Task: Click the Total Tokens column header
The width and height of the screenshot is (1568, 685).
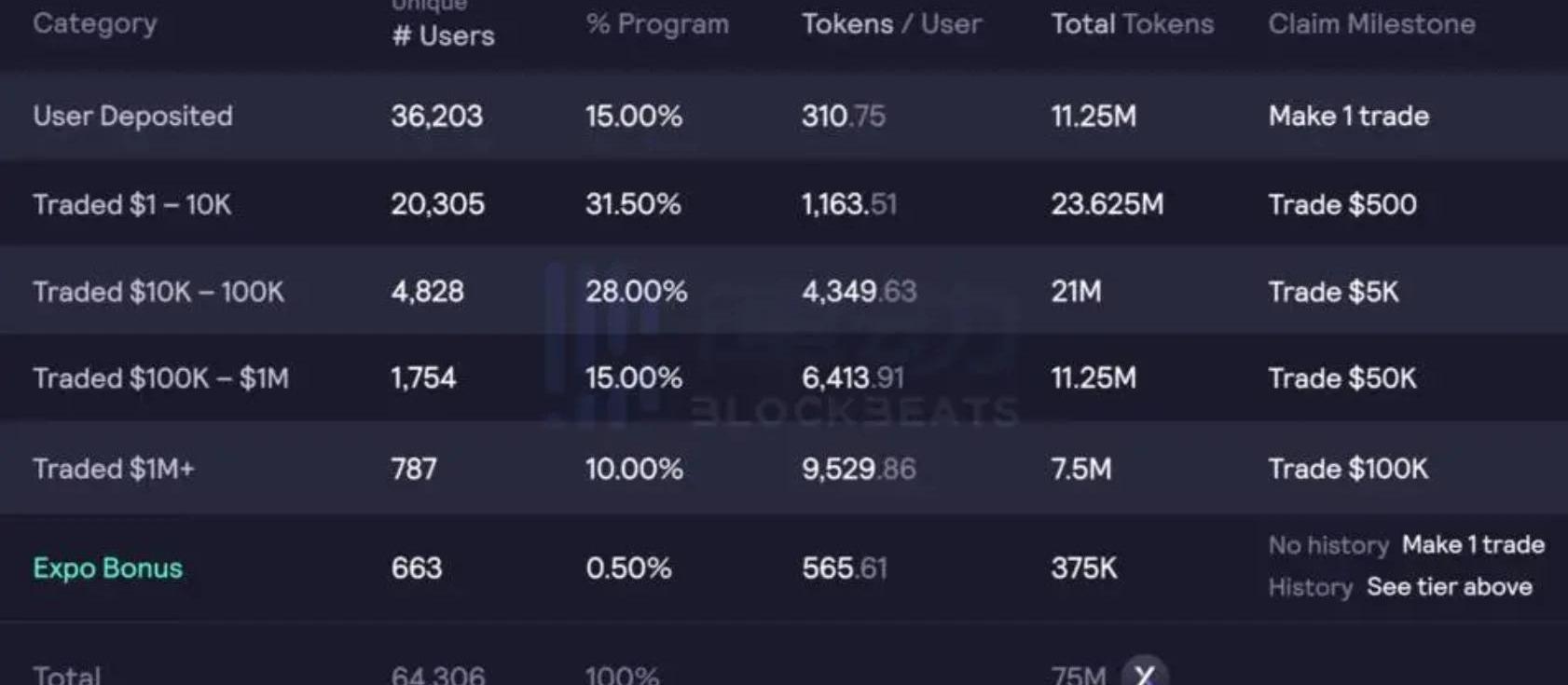Action: [1132, 24]
